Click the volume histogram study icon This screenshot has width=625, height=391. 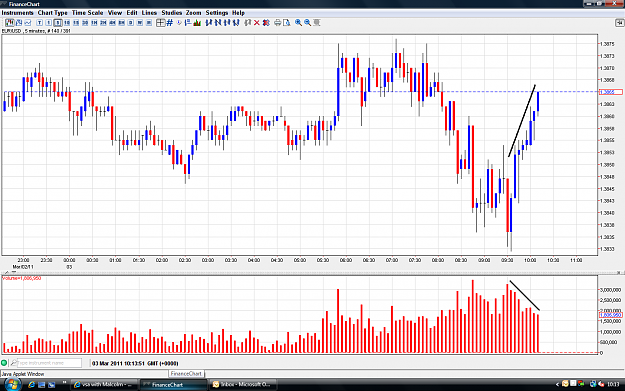197,23
